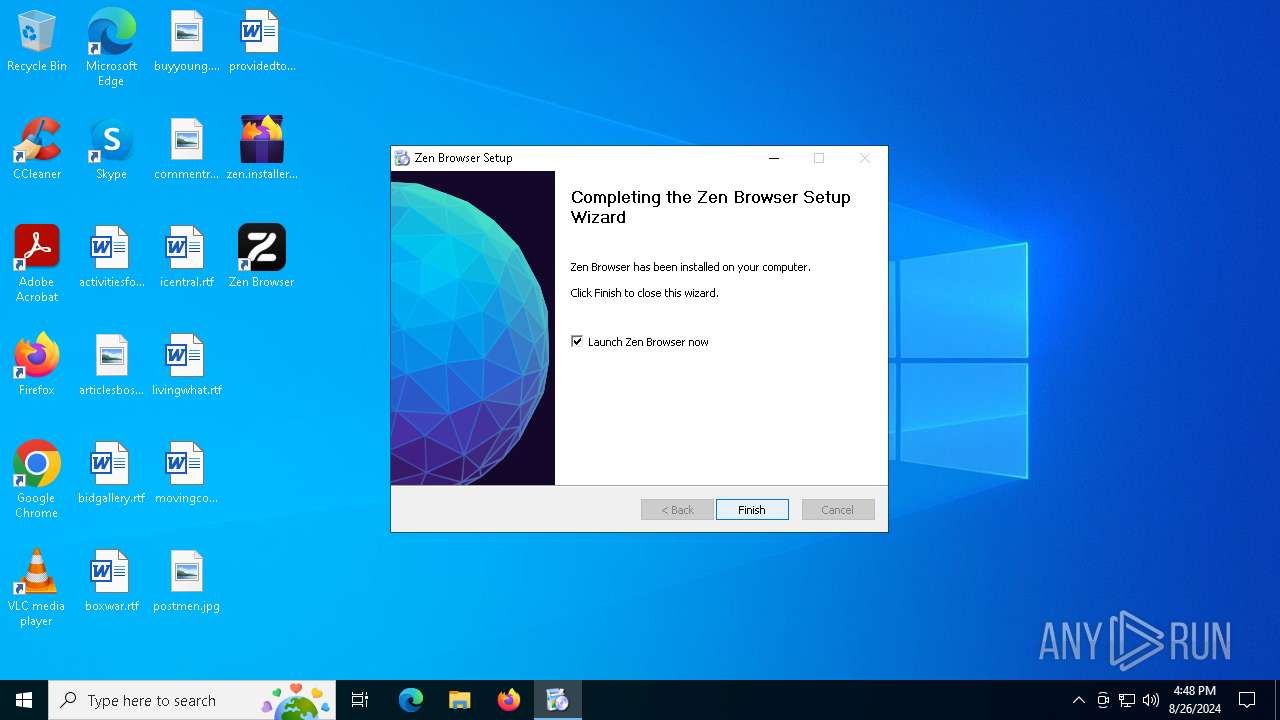The height and width of the screenshot is (720, 1280).
Task: Select the Firefox desktop shortcut
Action: [x=37, y=365]
